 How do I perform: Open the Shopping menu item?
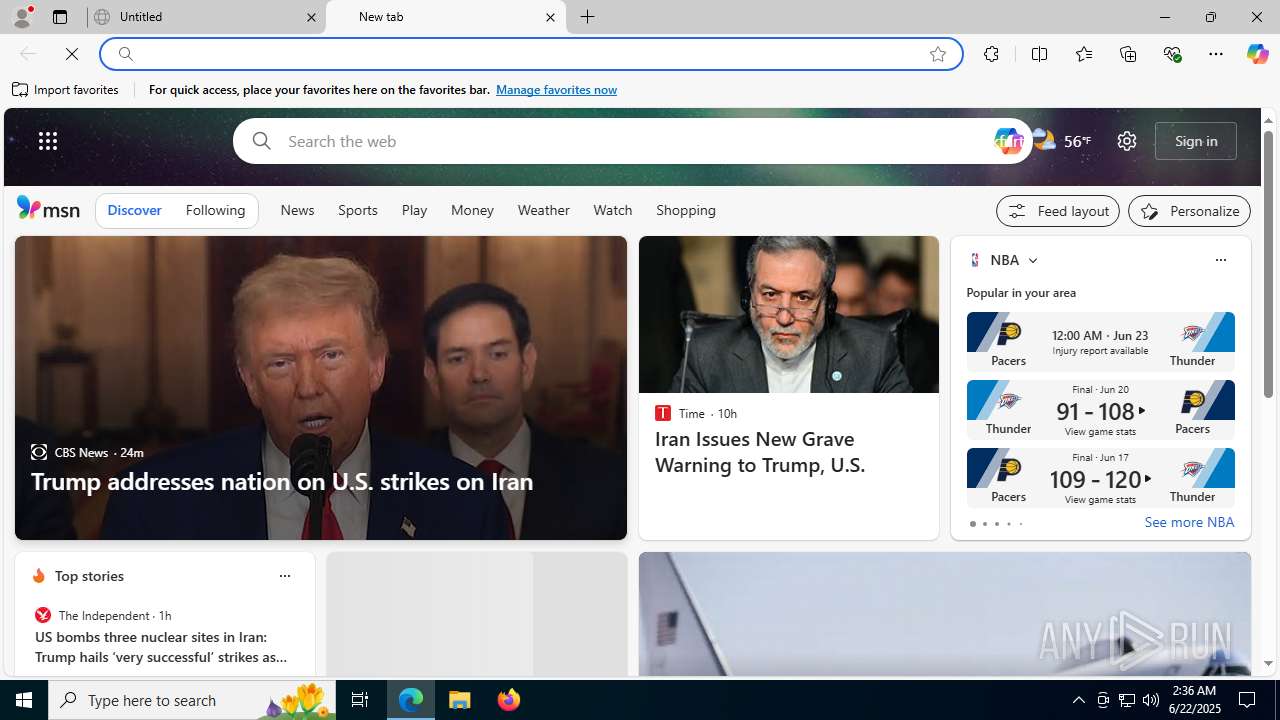686,210
